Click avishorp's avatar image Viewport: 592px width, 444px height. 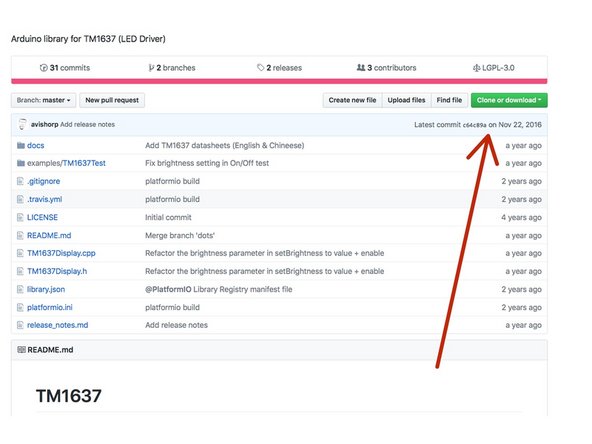pyautogui.click(x=22, y=124)
